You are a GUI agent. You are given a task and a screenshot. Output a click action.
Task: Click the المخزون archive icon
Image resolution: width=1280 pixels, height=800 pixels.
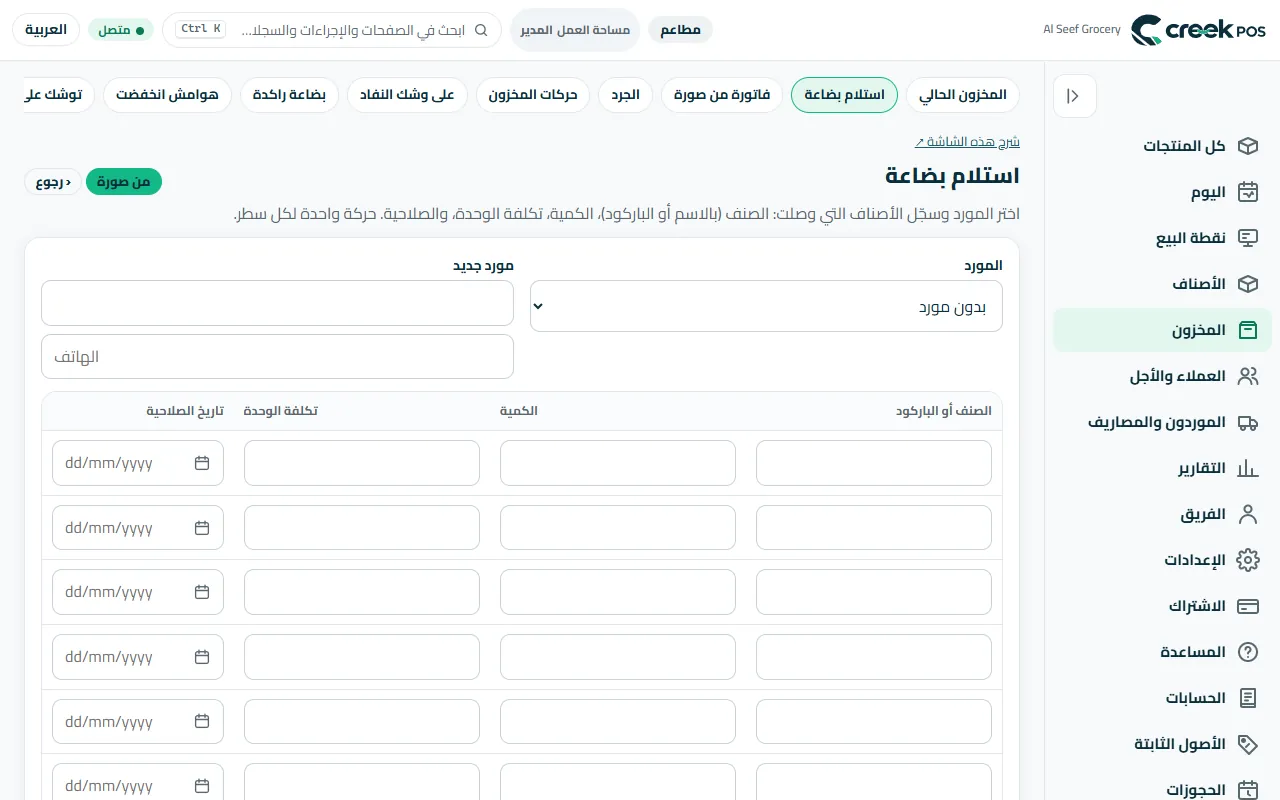click(x=1247, y=330)
